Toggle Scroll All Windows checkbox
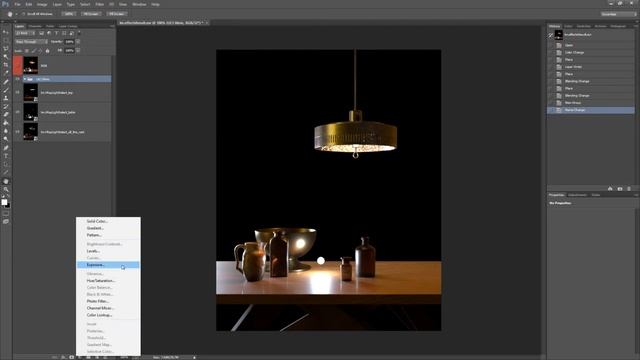Image resolution: width=640 pixels, height=360 pixels. click(23, 14)
